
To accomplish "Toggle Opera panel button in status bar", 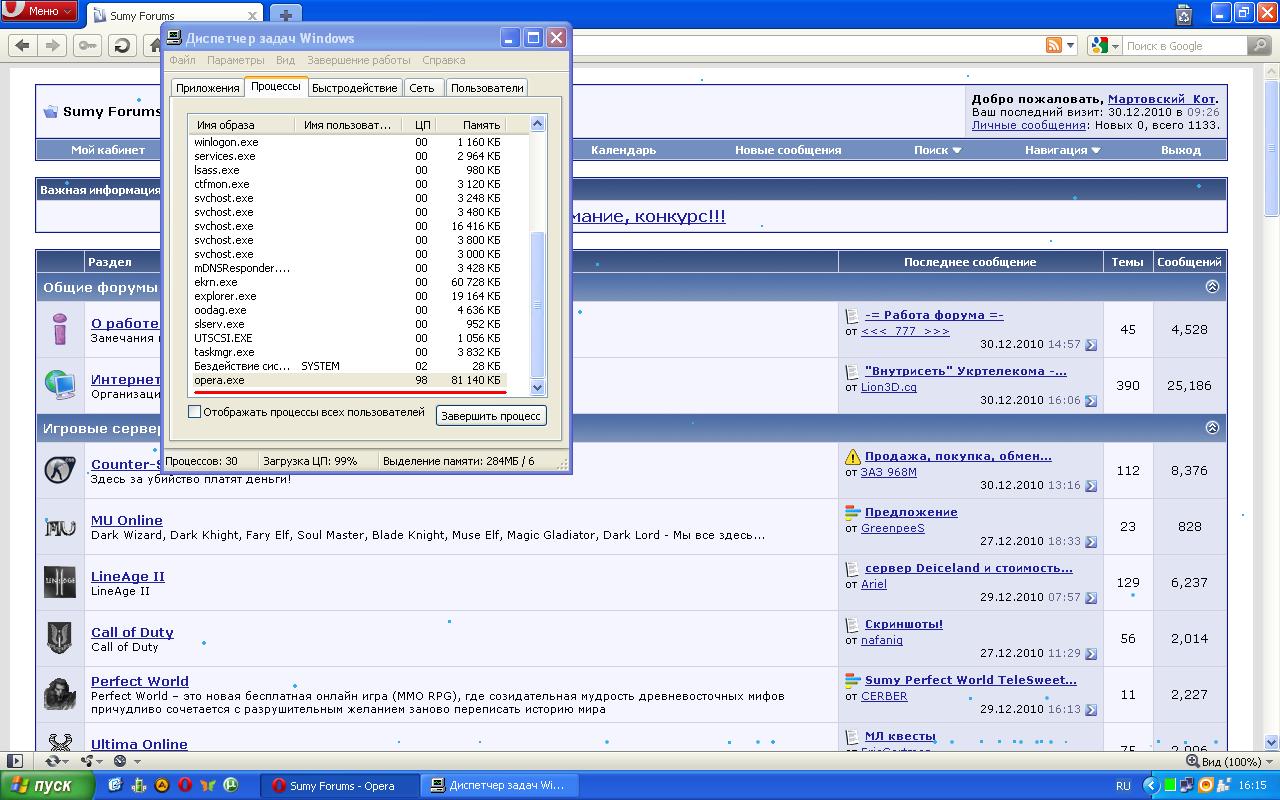I will (15, 761).
